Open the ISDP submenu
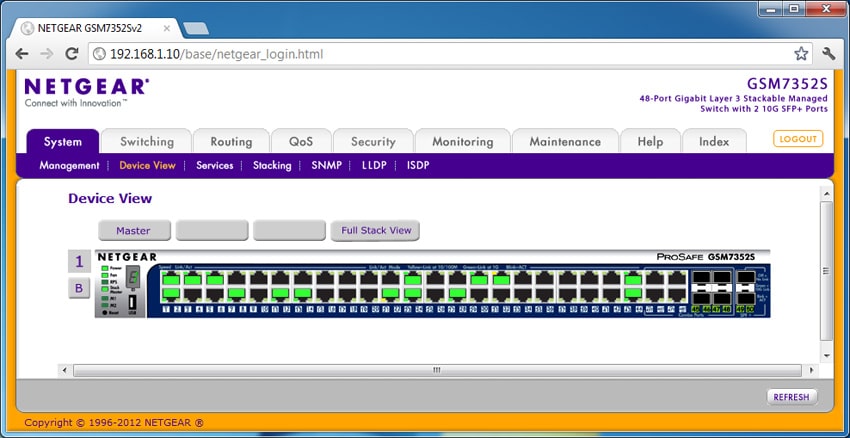Screen dimensions: 850x438 click(418, 165)
